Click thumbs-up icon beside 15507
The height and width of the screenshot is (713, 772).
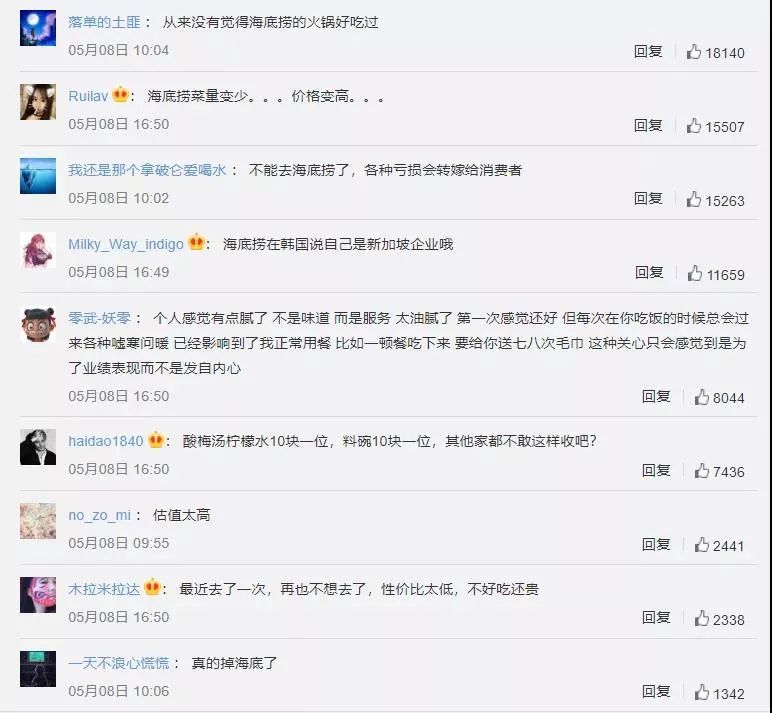[694, 126]
